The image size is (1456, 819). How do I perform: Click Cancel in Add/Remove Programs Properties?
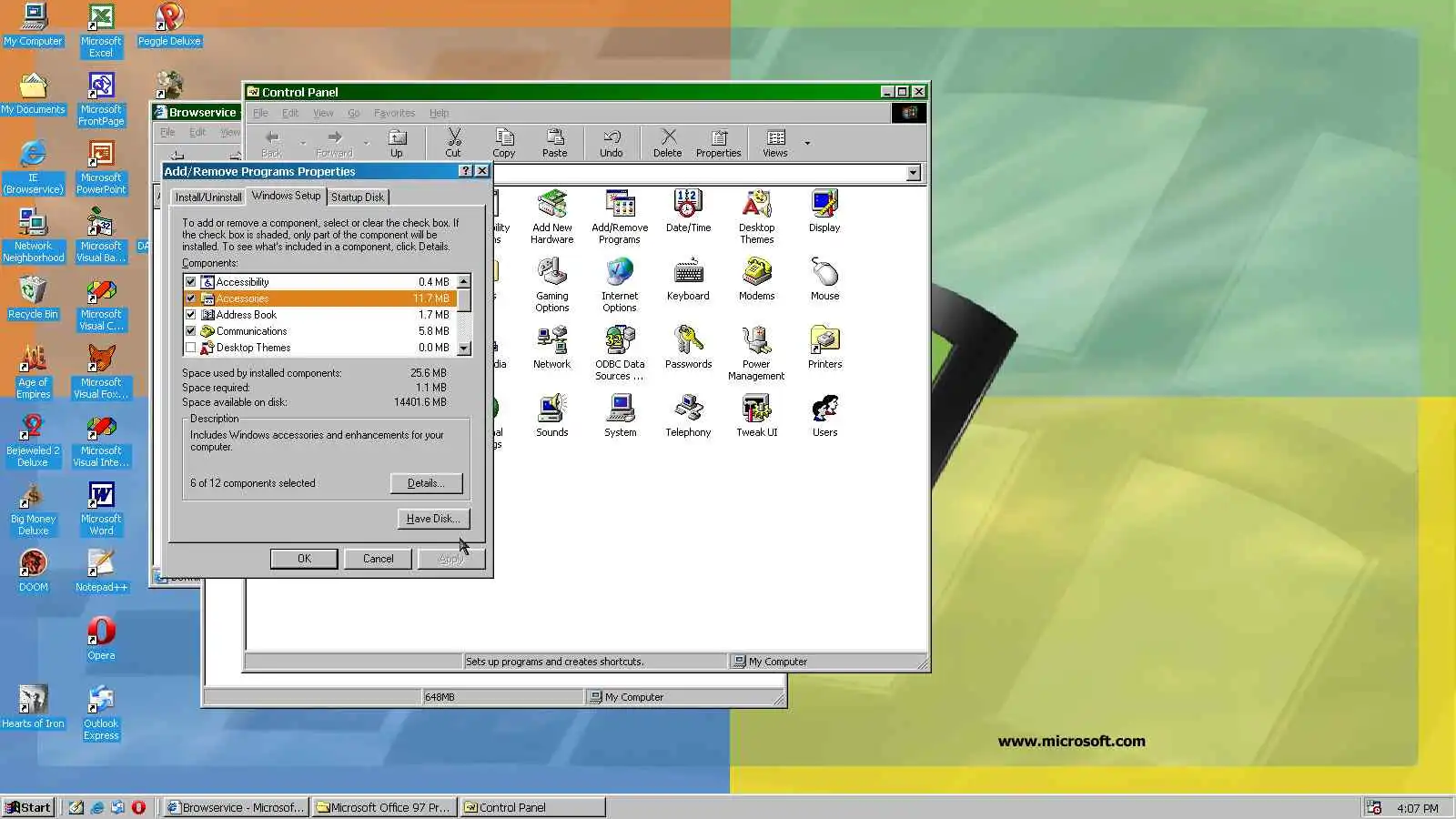click(x=379, y=559)
